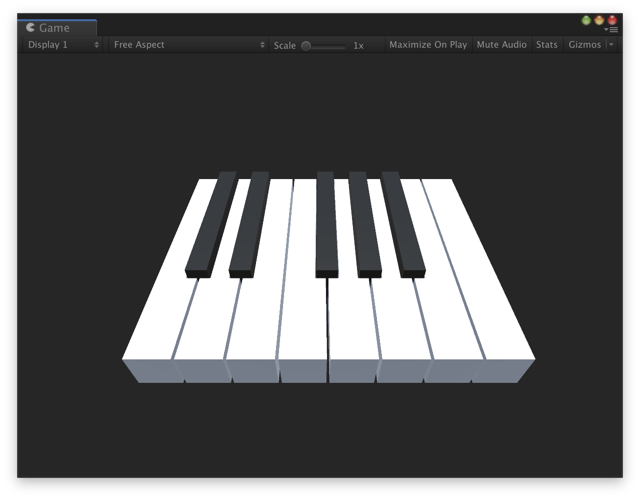Click the Gizmos button
The height and width of the screenshot is (500, 640).
point(584,45)
